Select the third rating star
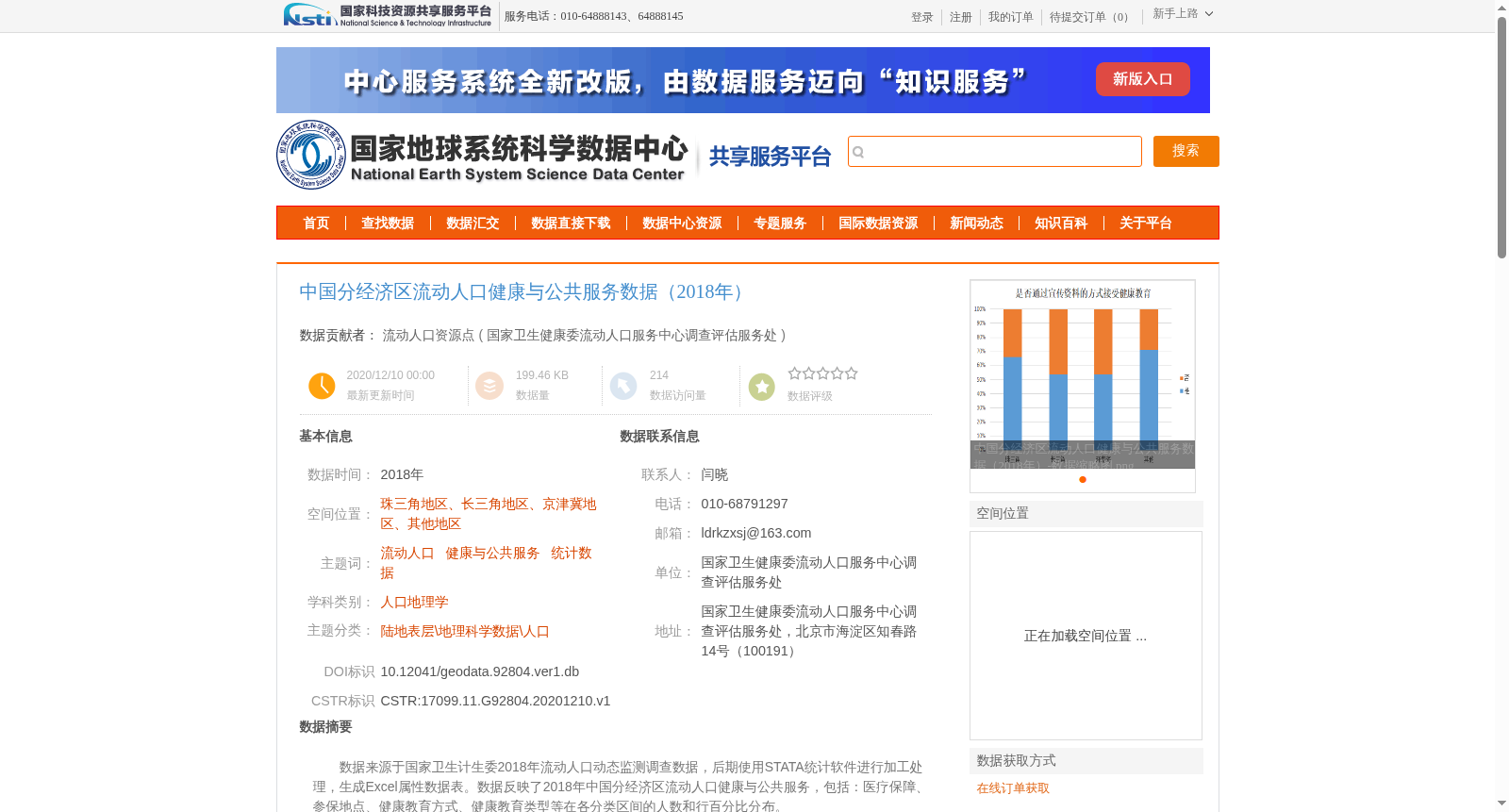The image size is (1509, 812). click(x=823, y=373)
